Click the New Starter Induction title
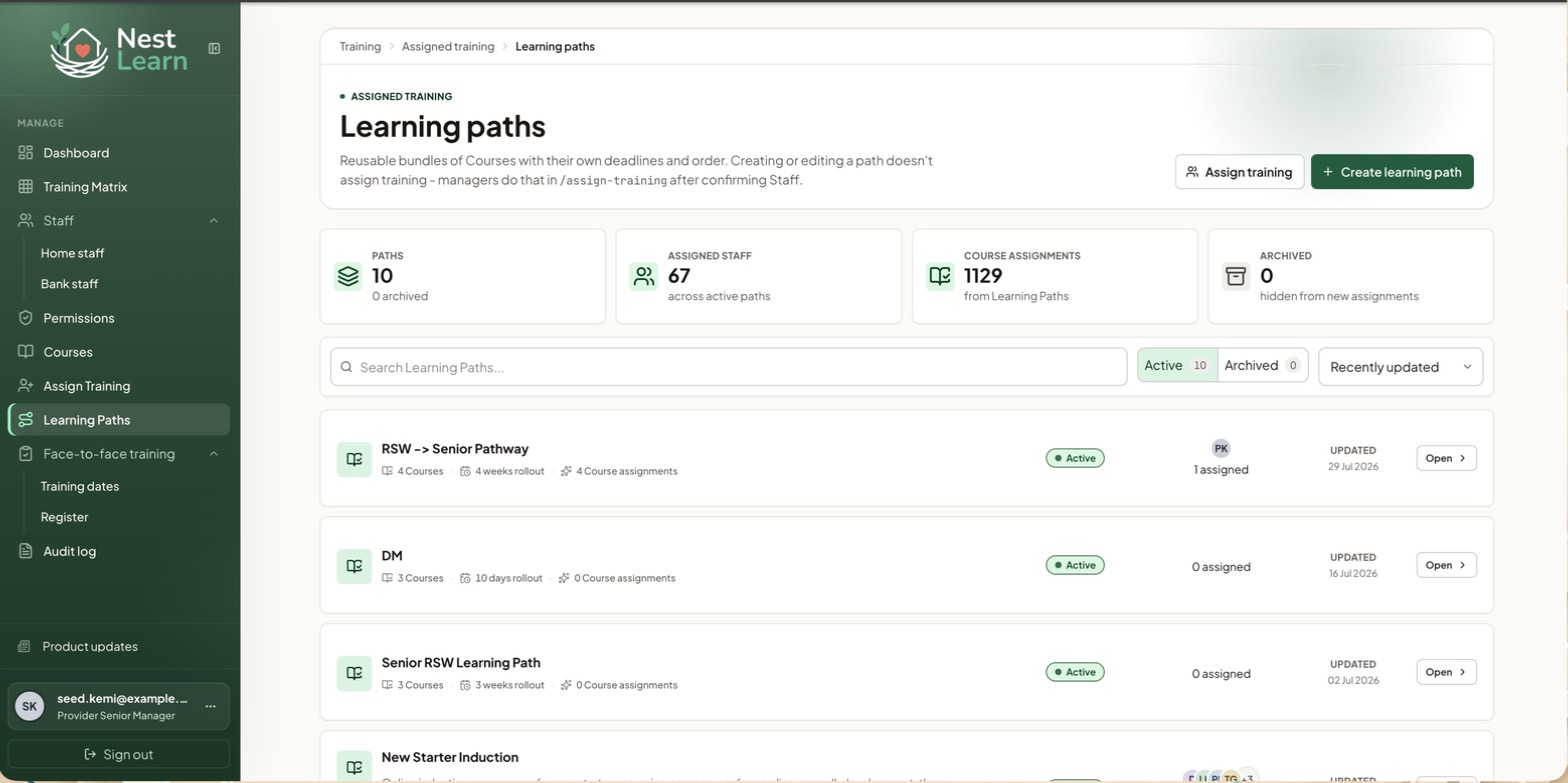This screenshot has height=783, width=1568. (450, 757)
